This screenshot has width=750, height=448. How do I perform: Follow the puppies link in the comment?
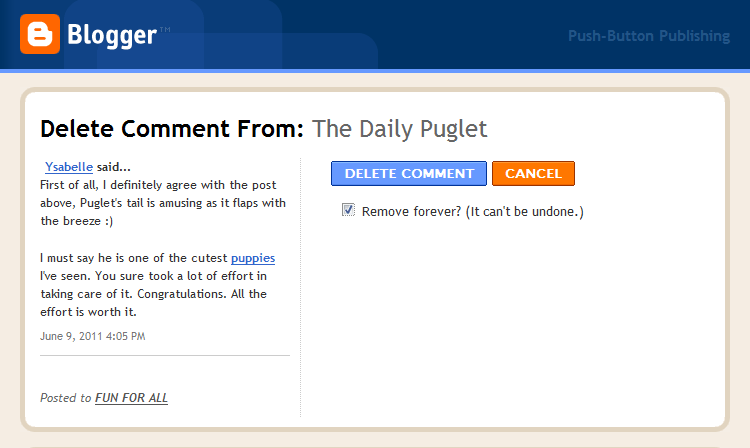[x=253, y=258]
